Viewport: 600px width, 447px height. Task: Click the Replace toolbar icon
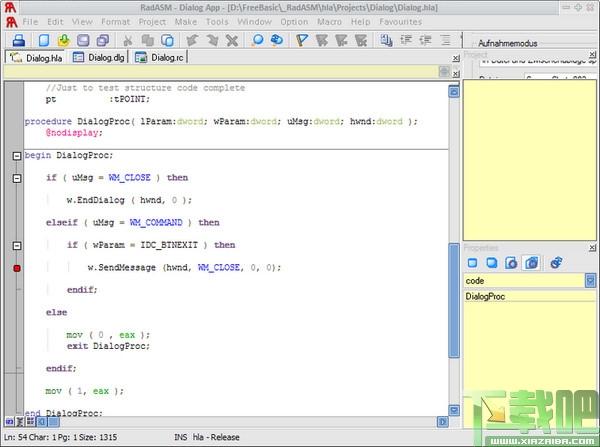coord(277,40)
